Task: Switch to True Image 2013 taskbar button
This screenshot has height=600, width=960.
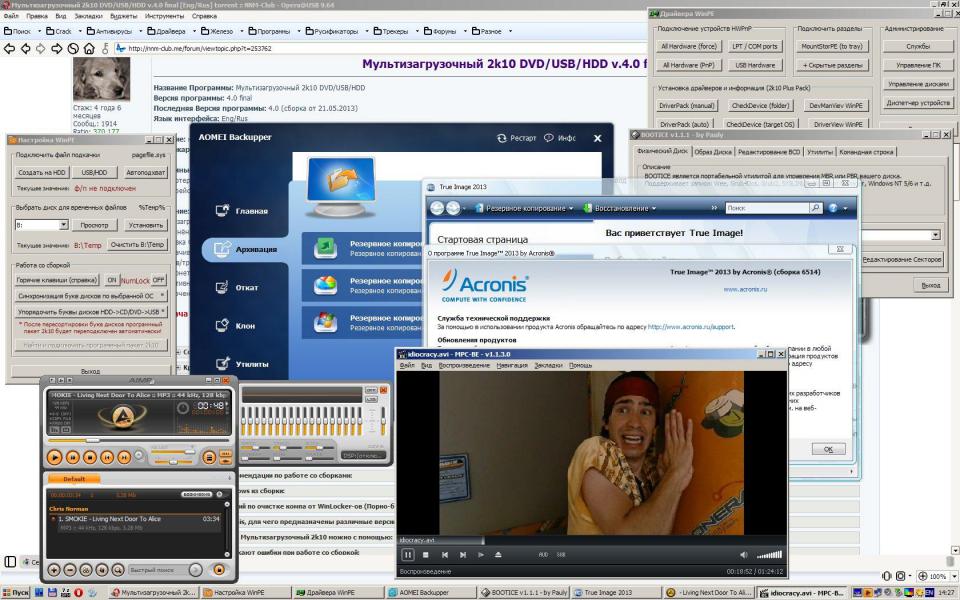Action: pyautogui.click(x=615, y=592)
